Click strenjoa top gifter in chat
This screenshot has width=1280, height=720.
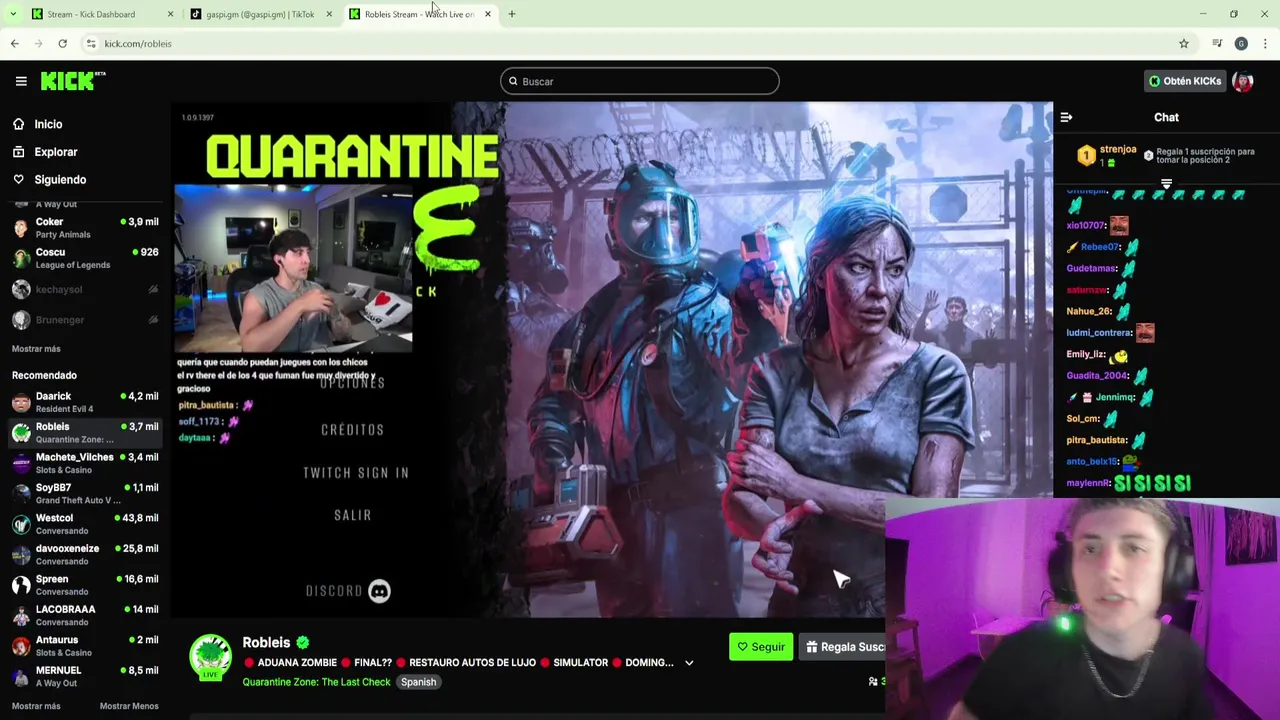(x=1118, y=149)
